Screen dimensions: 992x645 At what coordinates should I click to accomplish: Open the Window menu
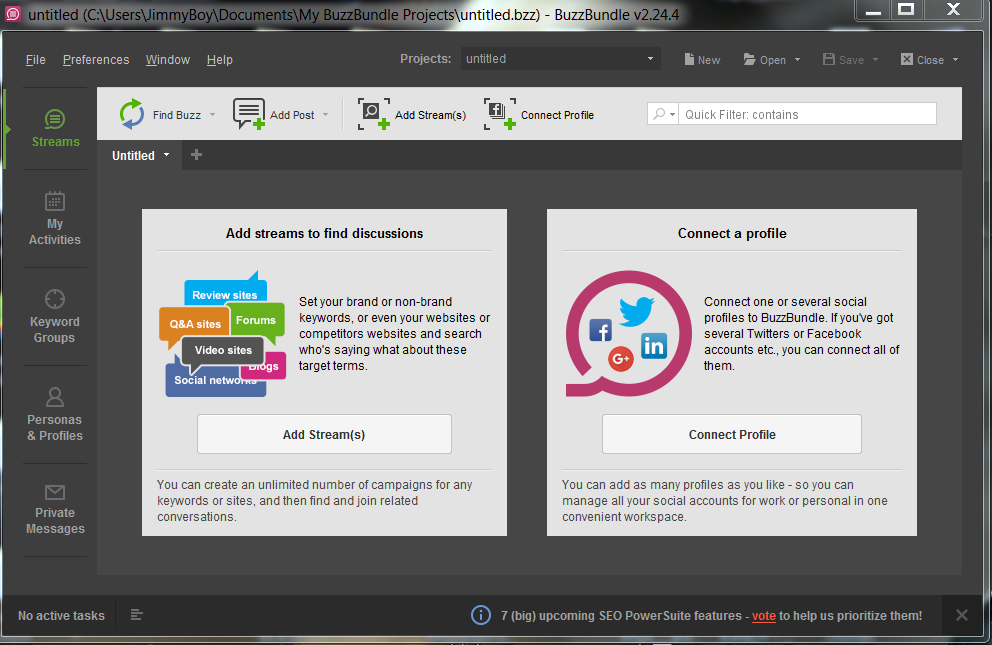pos(168,59)
